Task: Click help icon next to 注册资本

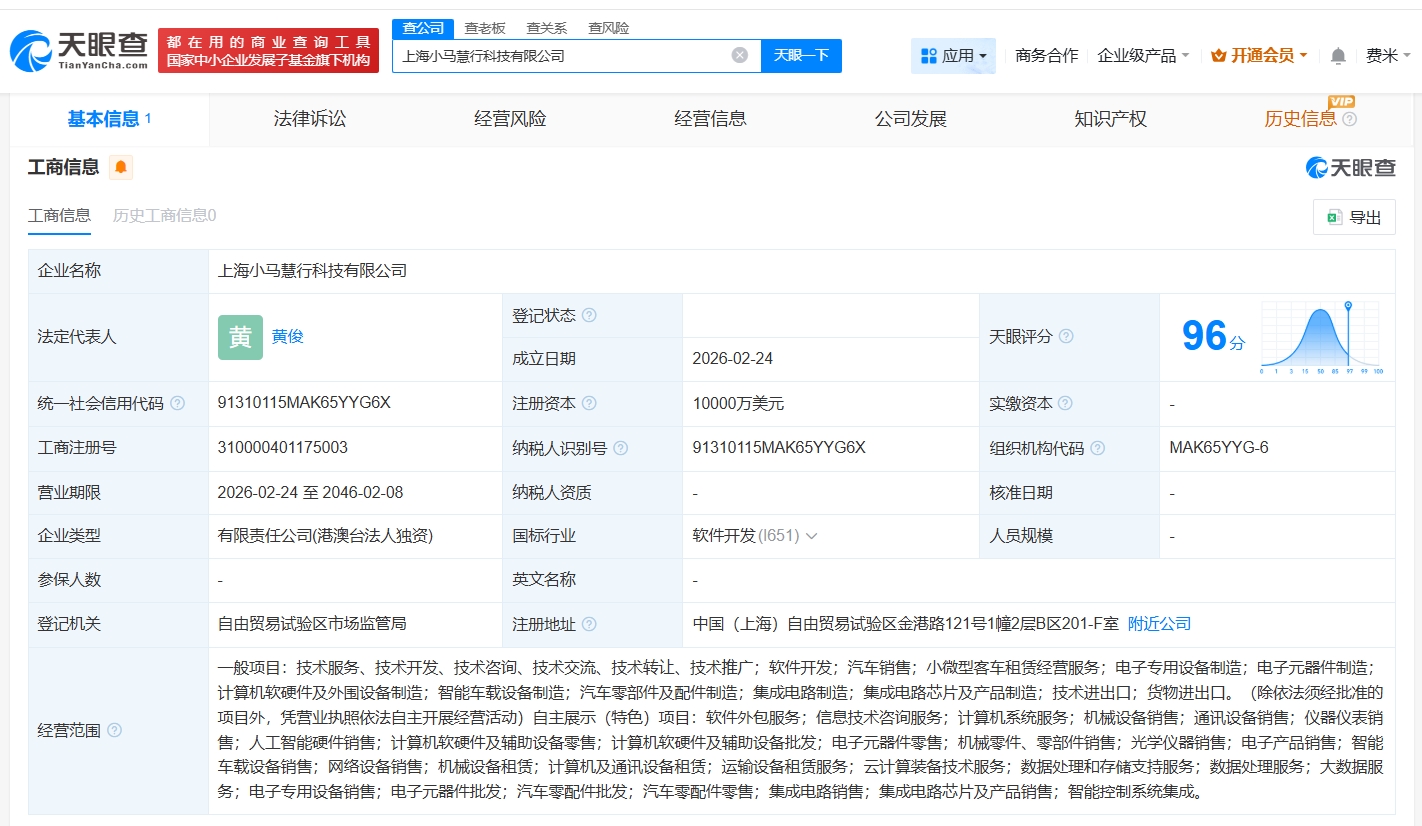Action: pyautogui.click(x=589, y=403)
